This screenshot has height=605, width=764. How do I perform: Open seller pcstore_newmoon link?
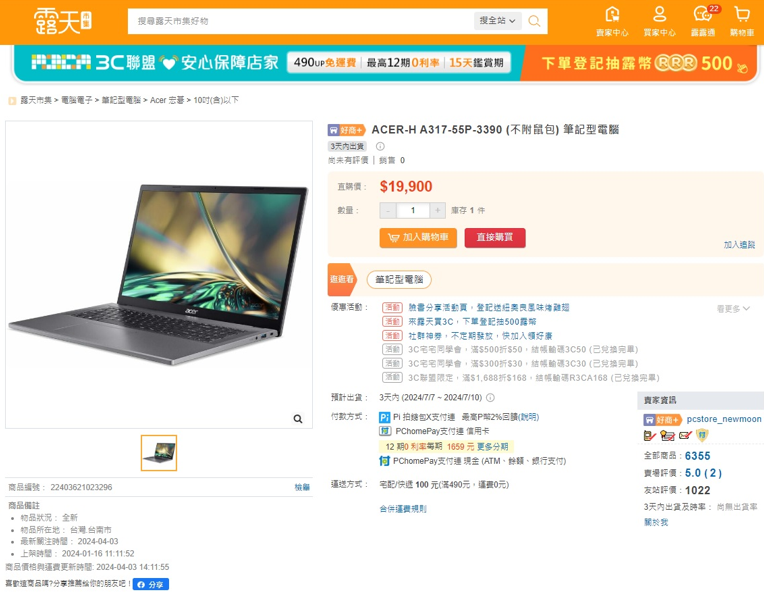click(x=724, y=419)
